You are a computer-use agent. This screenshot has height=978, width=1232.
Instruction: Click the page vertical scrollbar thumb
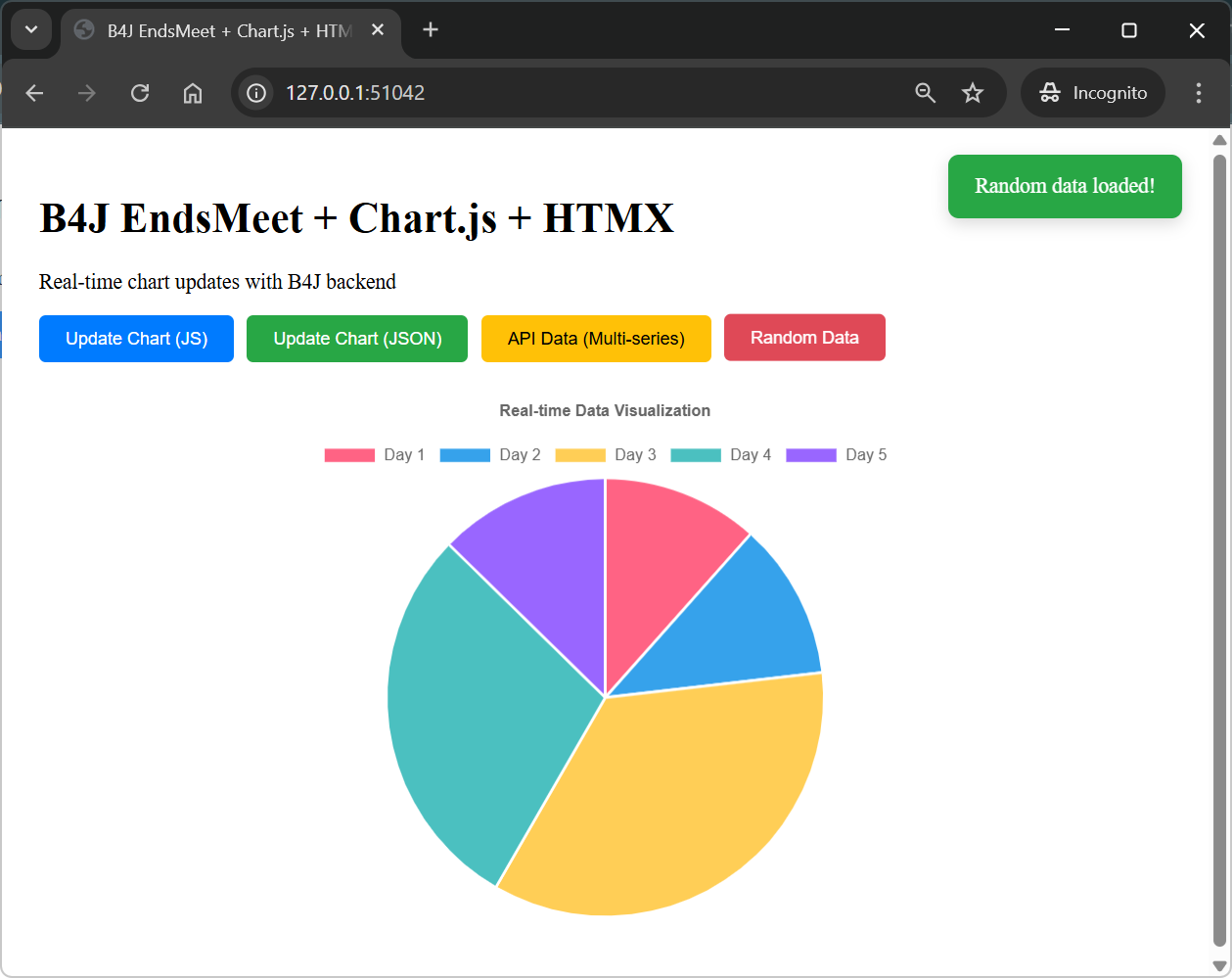[x=1219, y=548]
